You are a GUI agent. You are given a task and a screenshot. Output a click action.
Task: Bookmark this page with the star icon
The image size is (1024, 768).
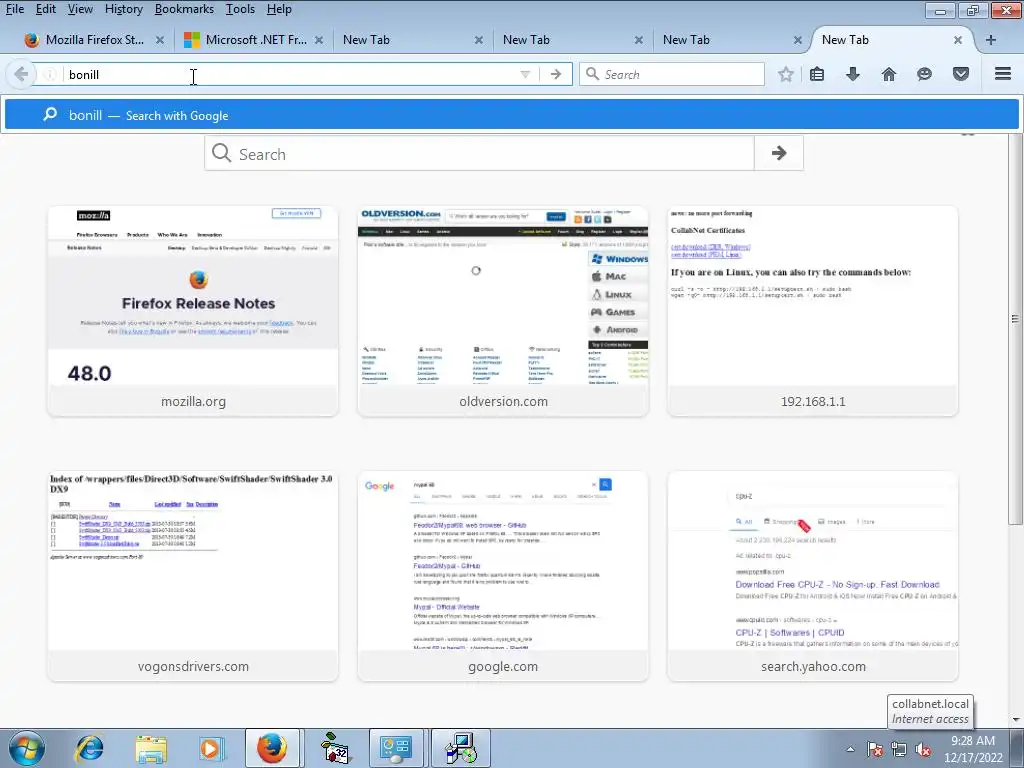(786, 74)
